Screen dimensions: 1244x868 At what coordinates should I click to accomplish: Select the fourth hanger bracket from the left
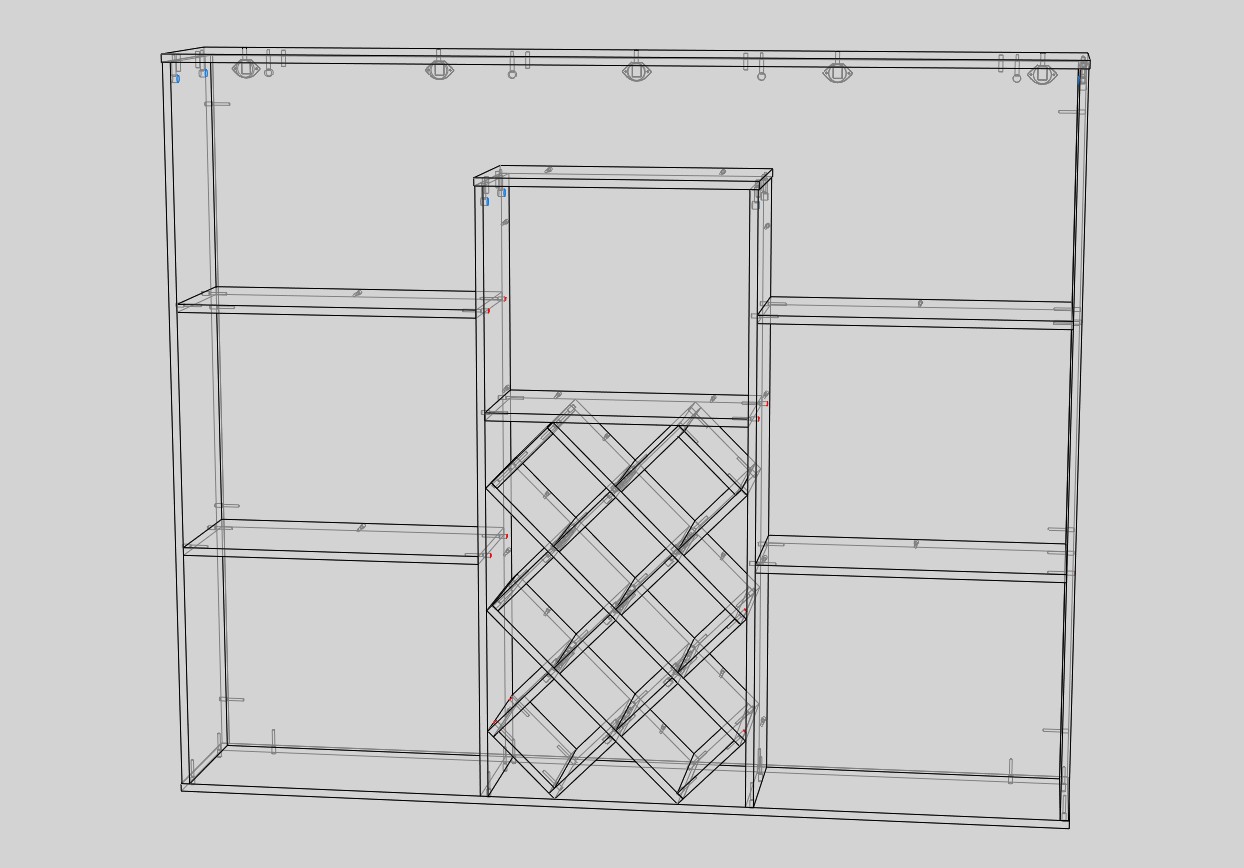[x=837, y=73]
